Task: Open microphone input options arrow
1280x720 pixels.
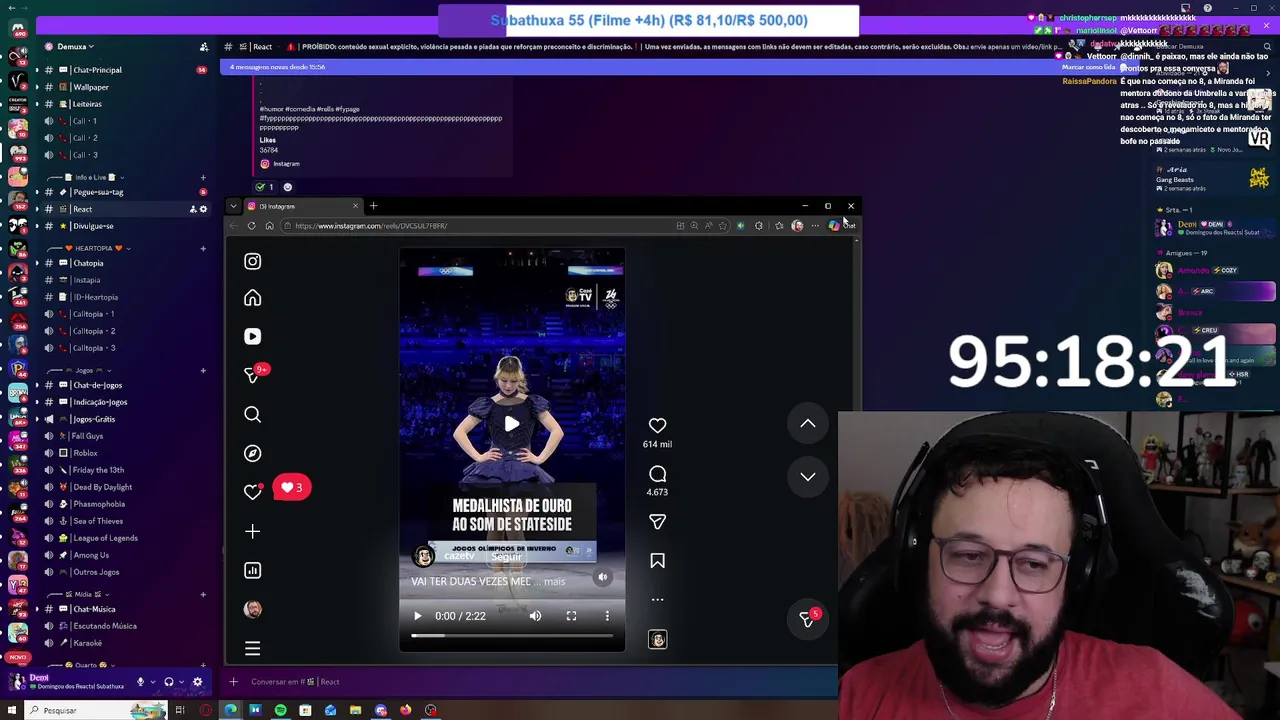Action: pyautogui.click(x=152, y=682)
